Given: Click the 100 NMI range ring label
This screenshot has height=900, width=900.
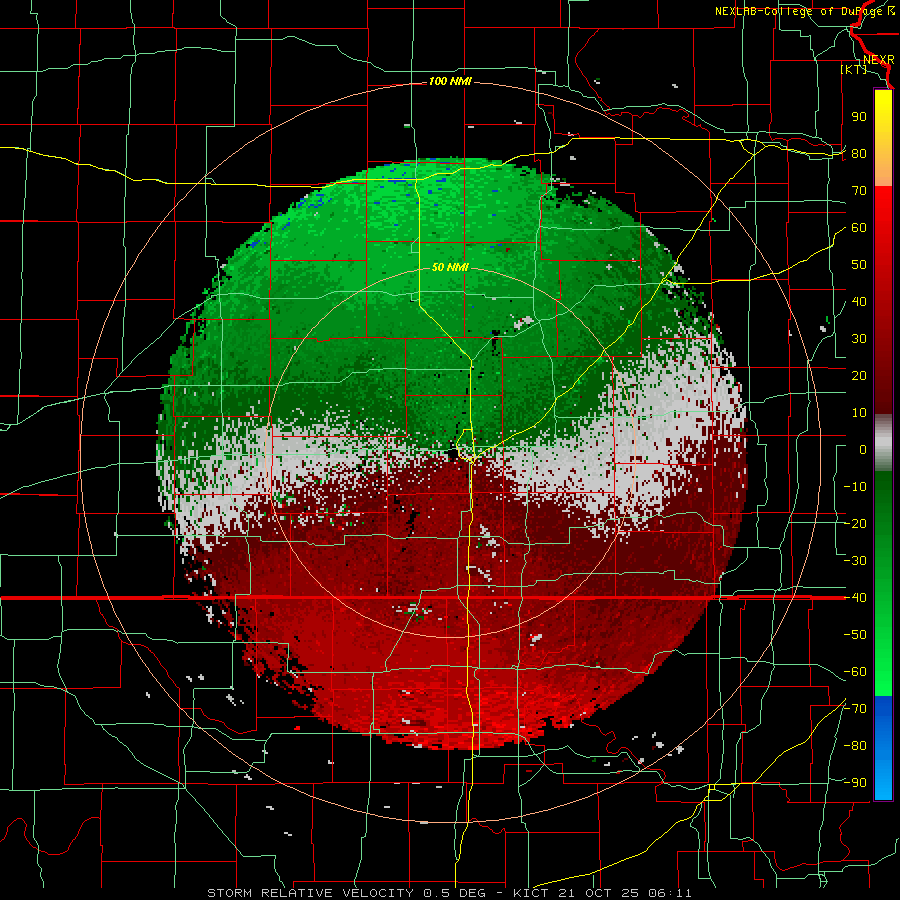Looking at the screenshot, I should point(450,82).
